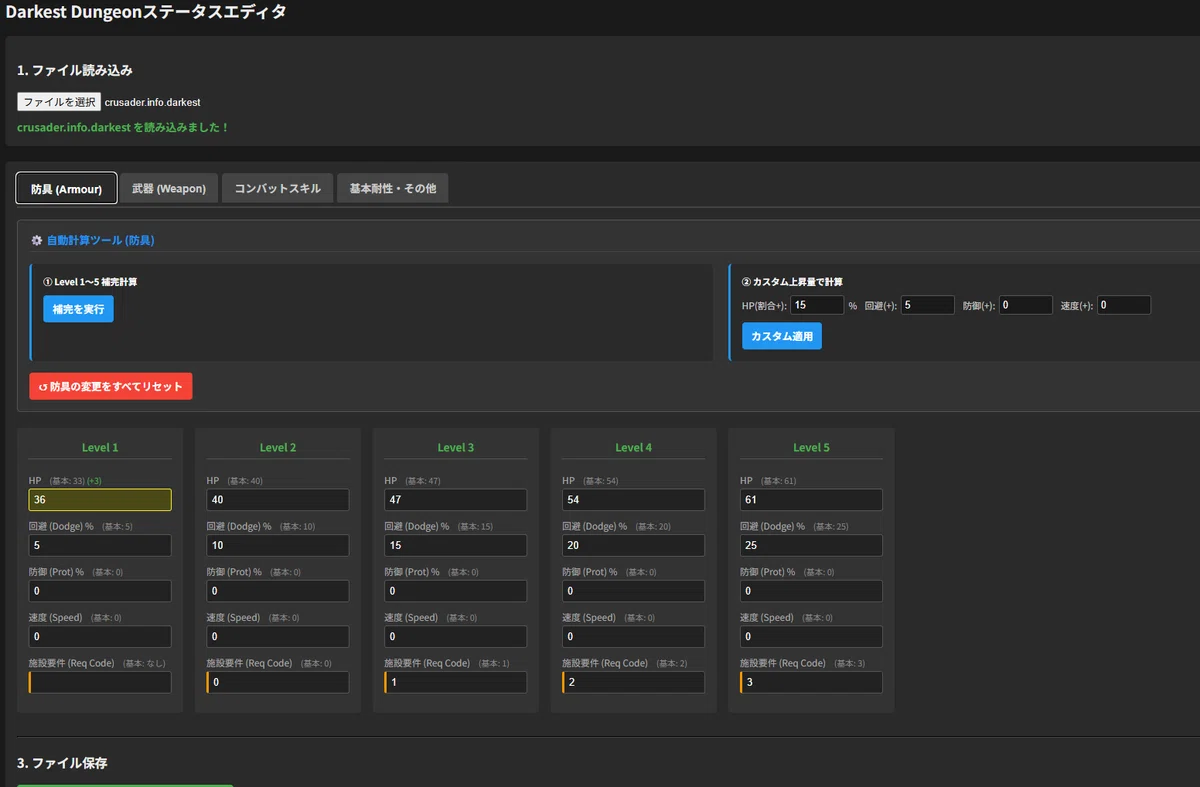Switch to the 武器 (Weapon) tab
Viewport: 1200px width, 787px height.
169,188
